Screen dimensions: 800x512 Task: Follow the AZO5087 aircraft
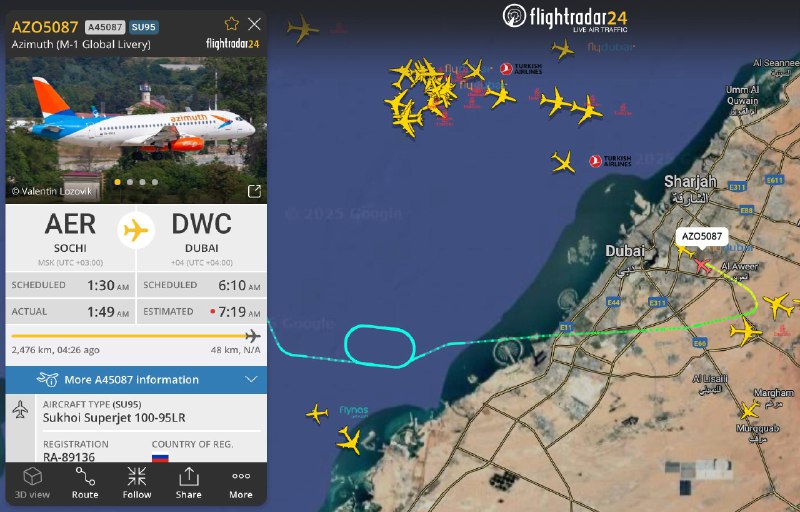[x=137, y=483]
